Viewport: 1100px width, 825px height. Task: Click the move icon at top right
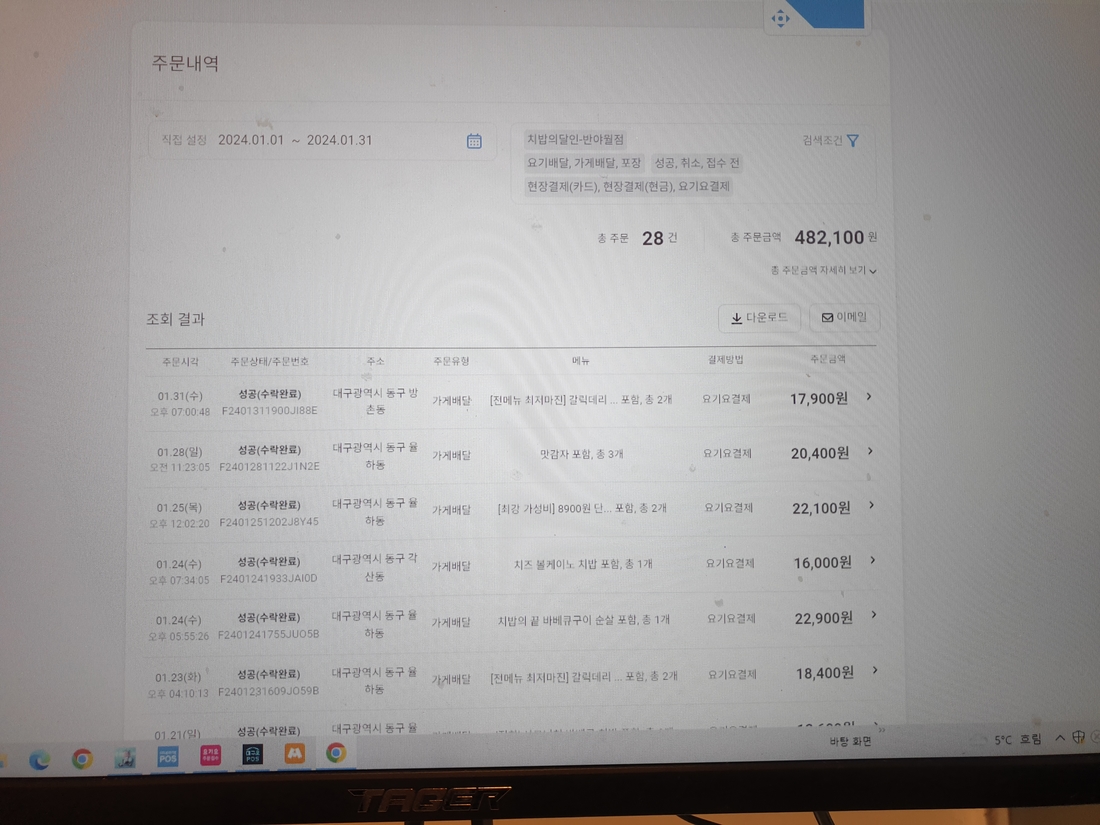[781, 18]
